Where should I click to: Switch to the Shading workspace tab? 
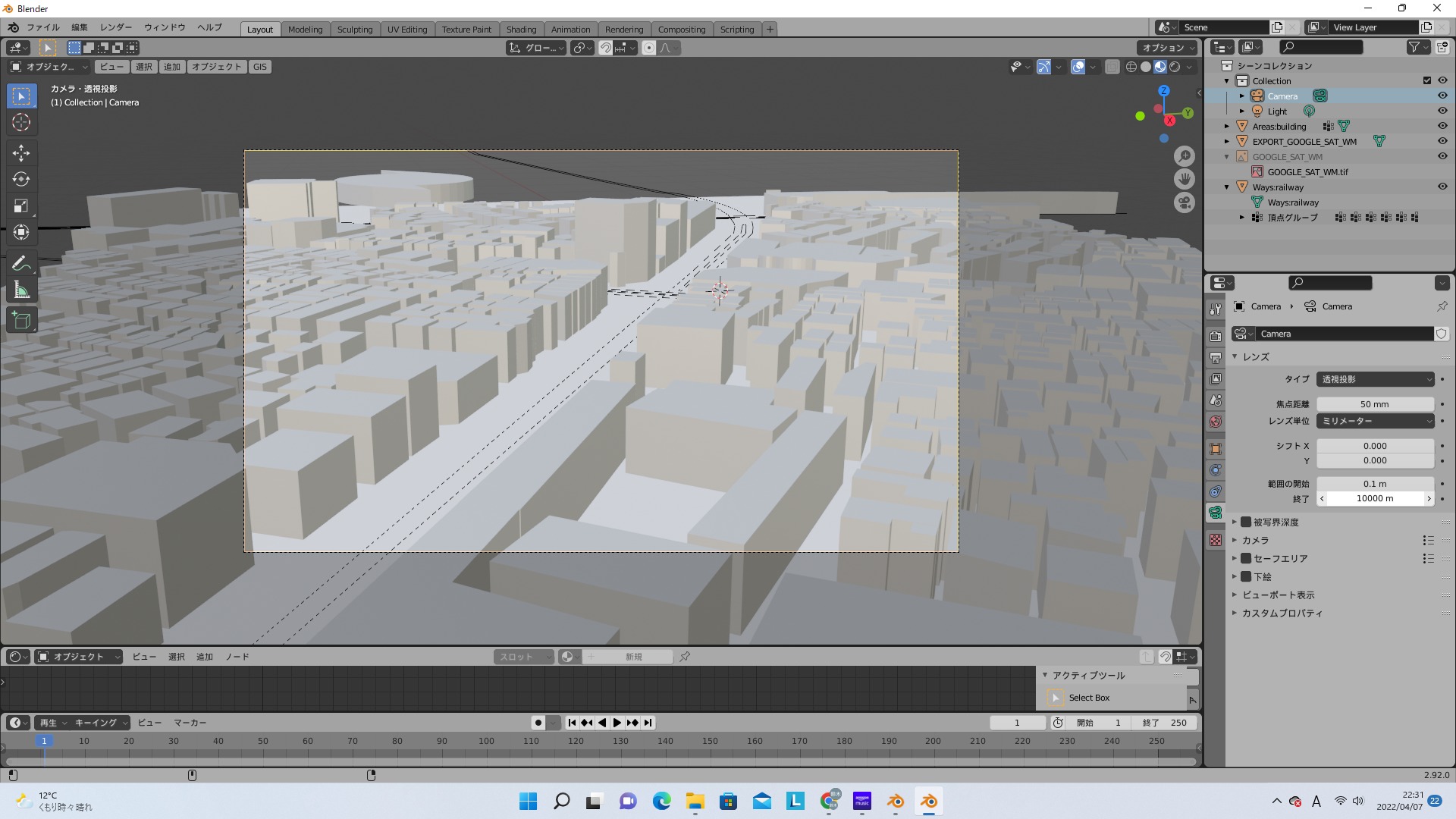521,29
